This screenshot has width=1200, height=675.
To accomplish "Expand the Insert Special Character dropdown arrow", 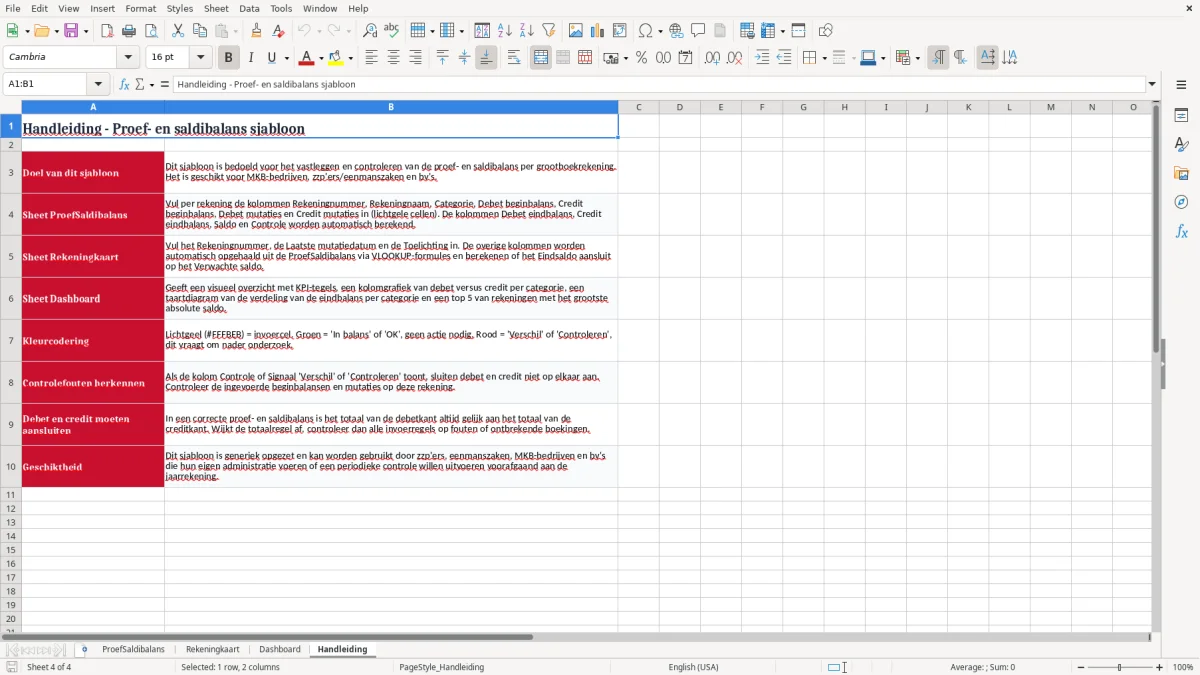I will 658,31.
